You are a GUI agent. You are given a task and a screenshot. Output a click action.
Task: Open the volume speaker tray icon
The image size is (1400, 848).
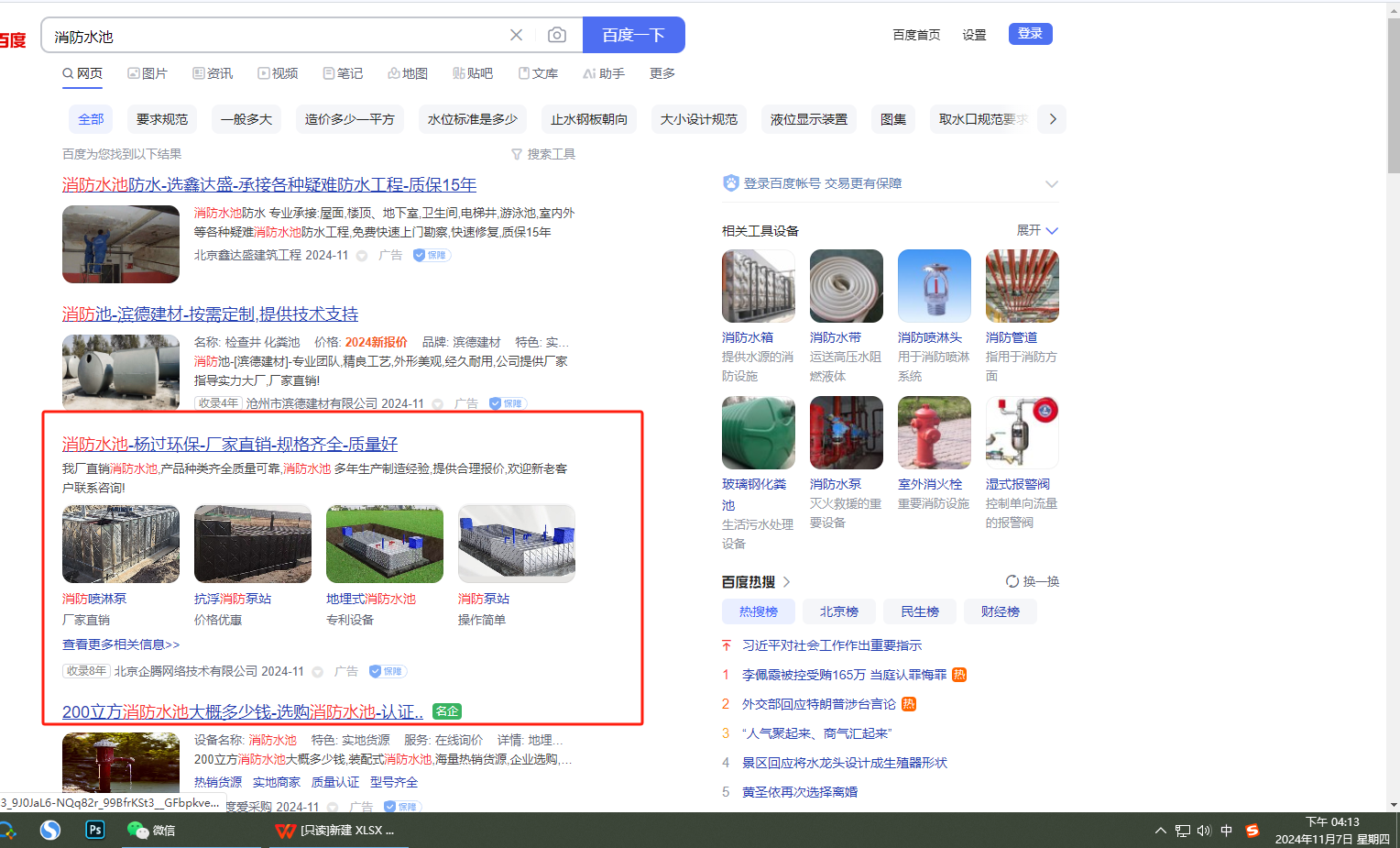[x=1204, y=831]
